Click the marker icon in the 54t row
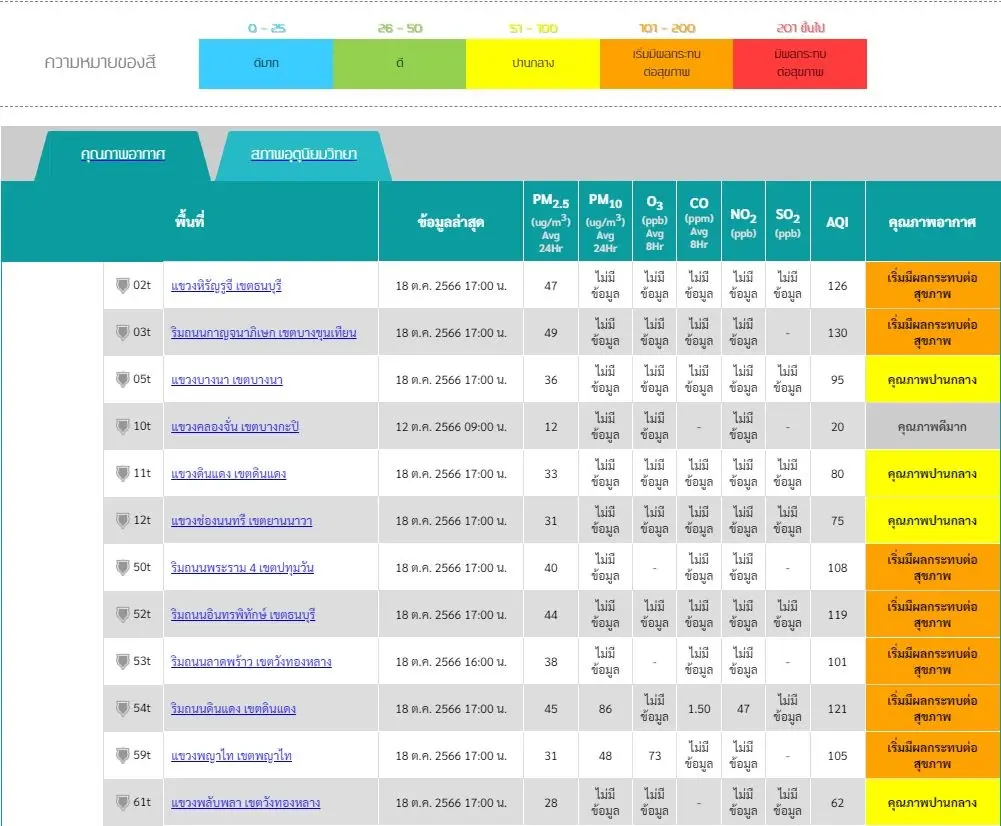This screenshot has height=826, width=1001. coord(123,708)
